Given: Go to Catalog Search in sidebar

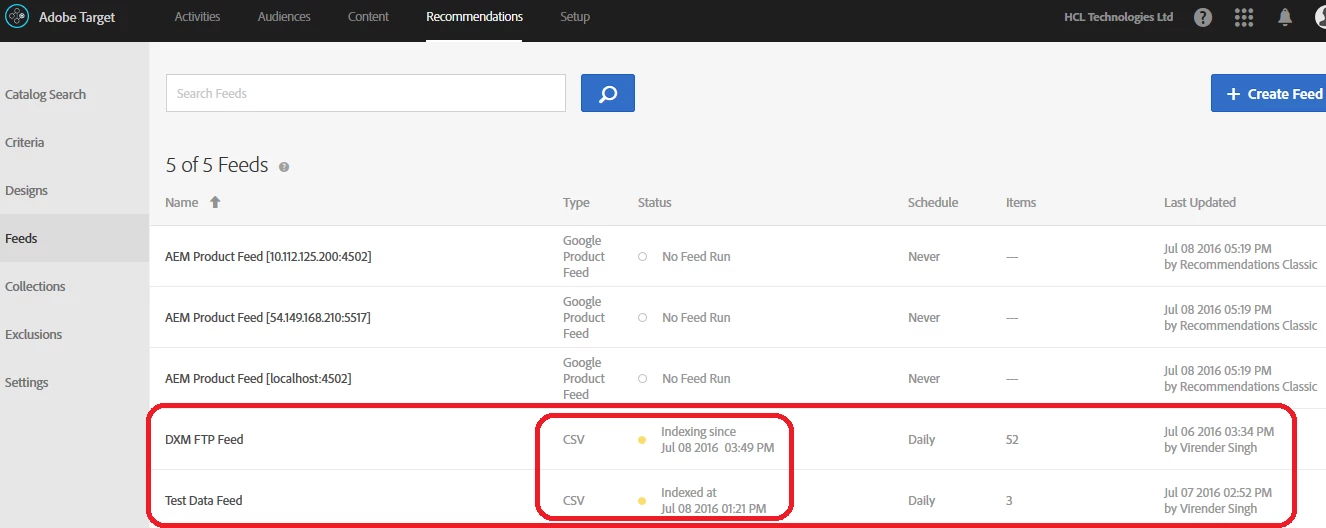Looking at the screenshot, I should point(45,95).
